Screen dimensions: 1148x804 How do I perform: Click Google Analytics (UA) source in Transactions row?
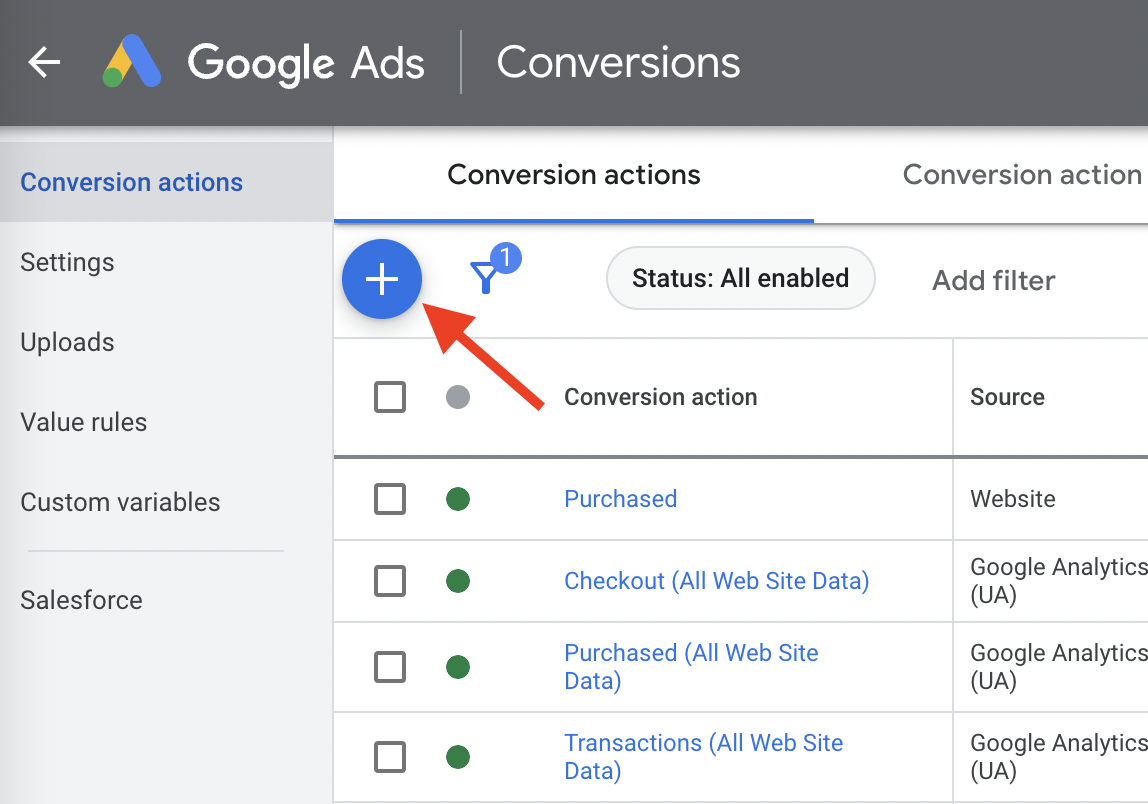1059,756
